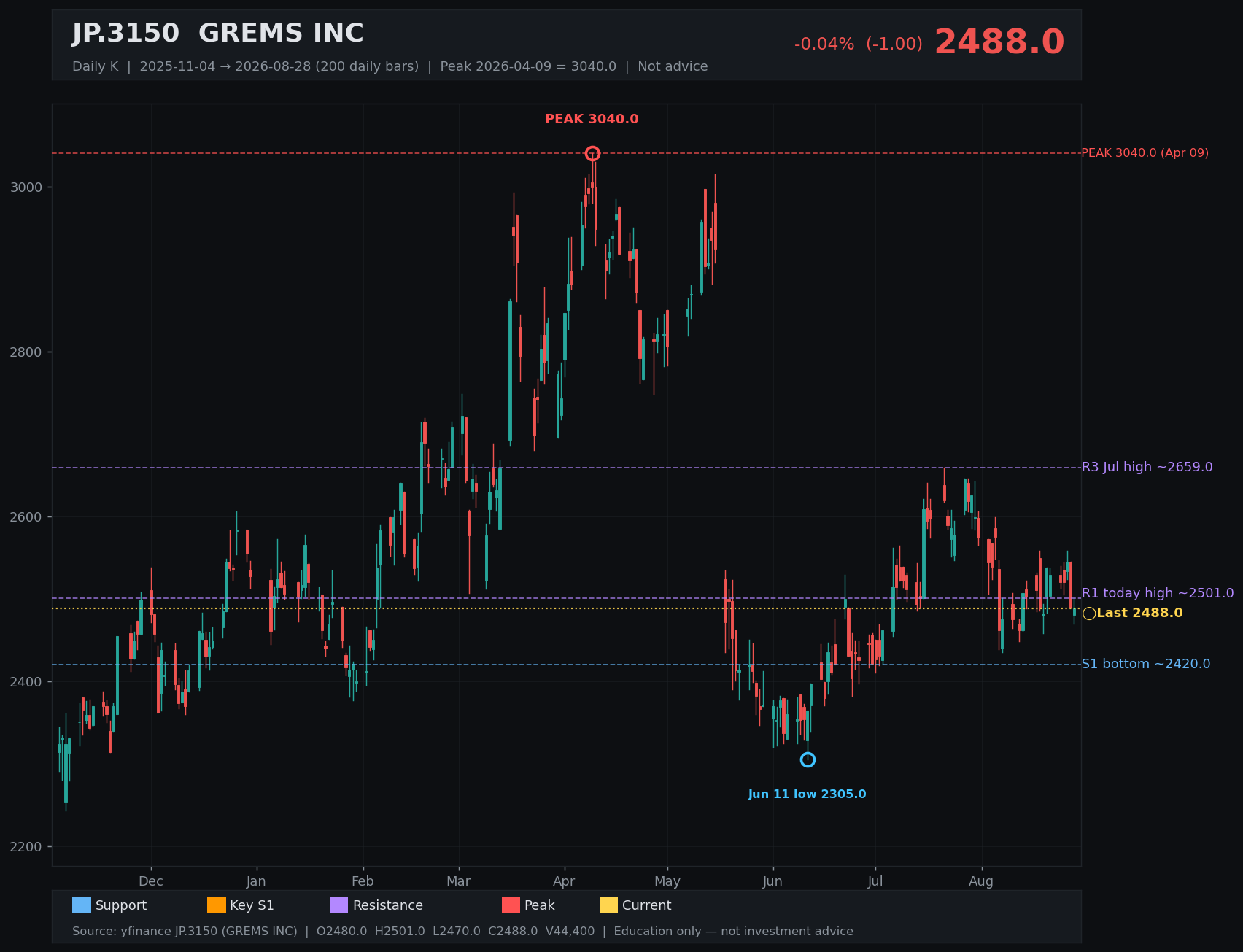Click the 2200 y-axis tick label
The image size is (1243, 952).
click(x=26, y=847)
